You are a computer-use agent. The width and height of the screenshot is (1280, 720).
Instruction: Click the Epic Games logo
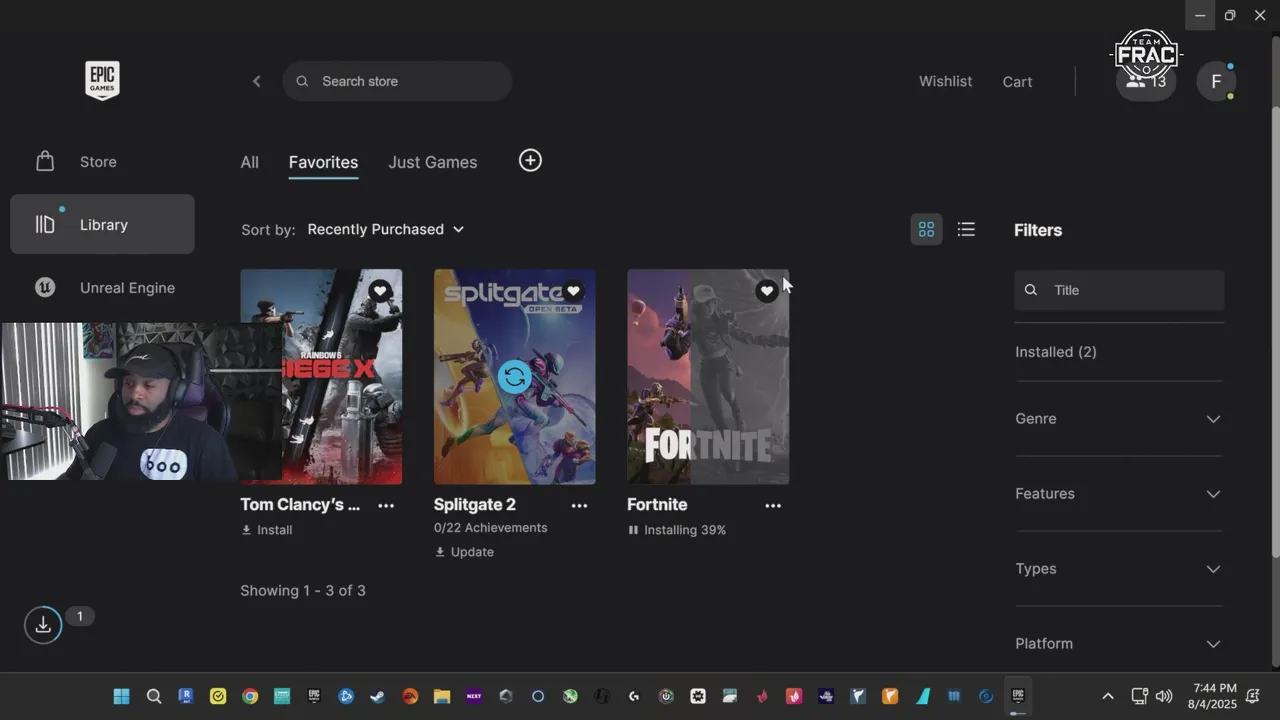[102, 80]
